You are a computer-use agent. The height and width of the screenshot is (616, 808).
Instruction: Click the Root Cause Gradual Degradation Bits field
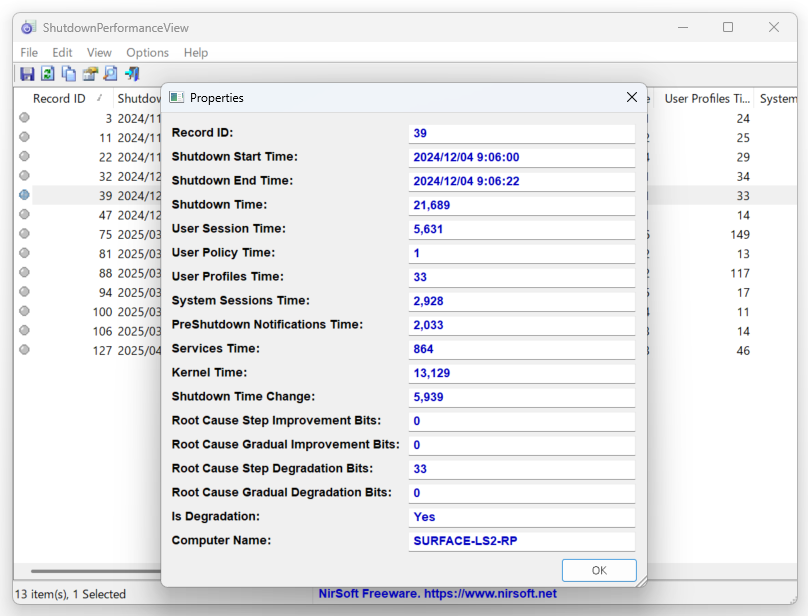click(x=521, y=493)
